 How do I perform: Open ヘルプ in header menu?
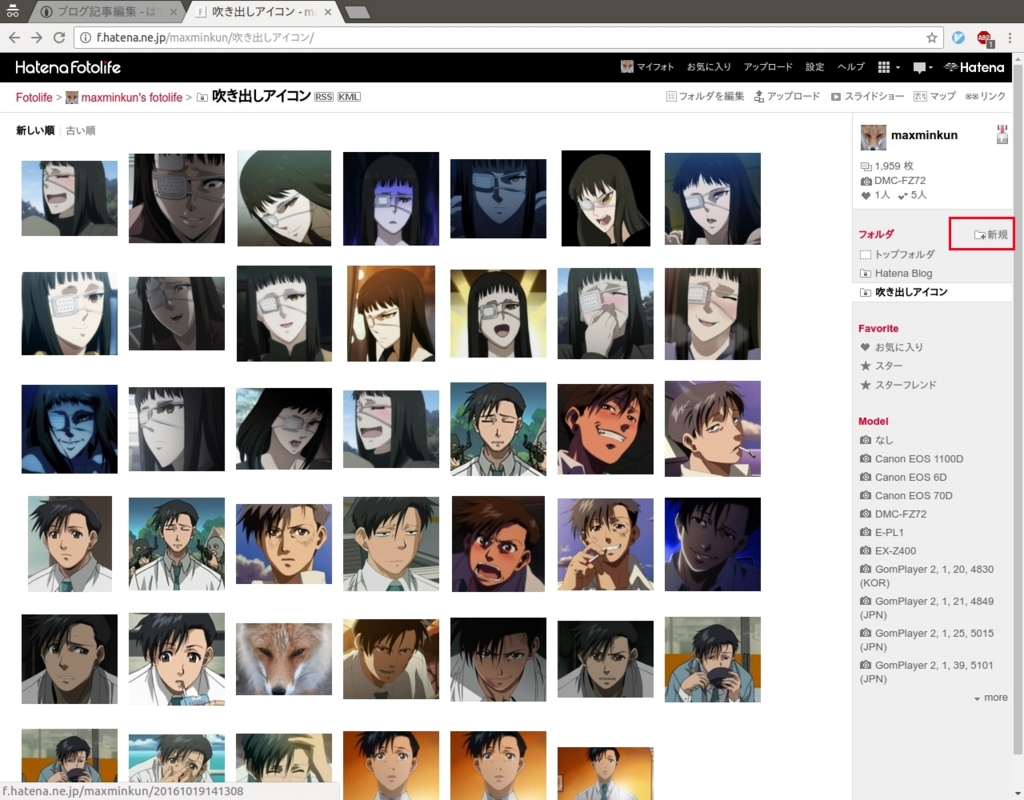click(x=851, y=67)
